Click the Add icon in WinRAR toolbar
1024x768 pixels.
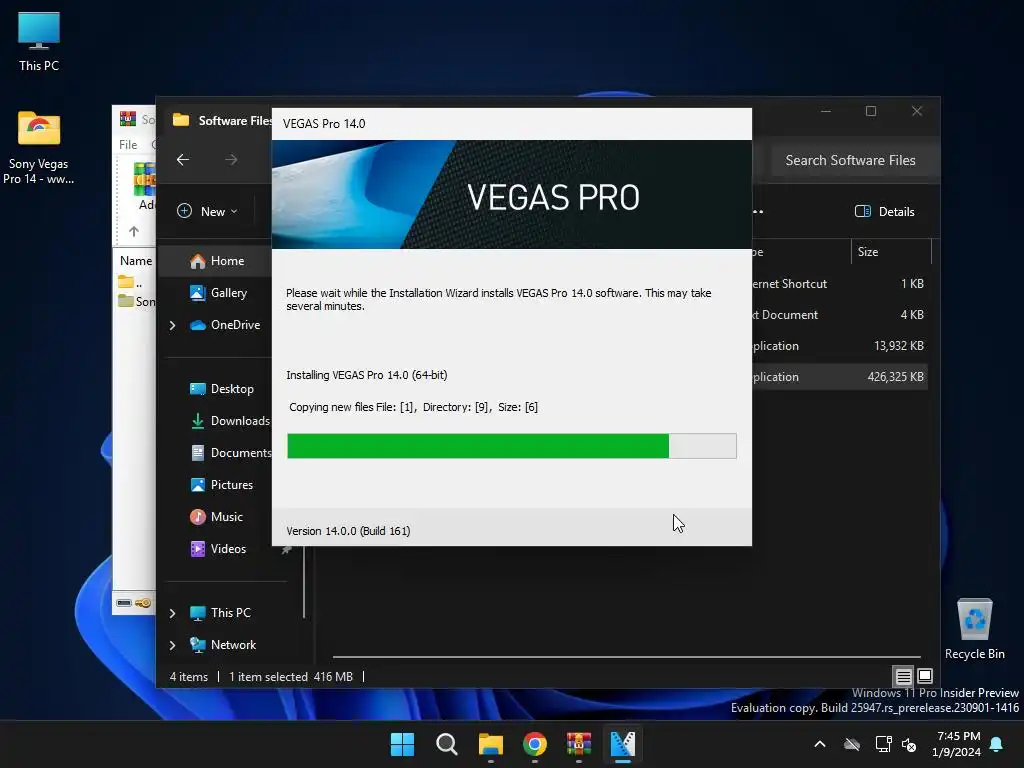tap(144, 186)
